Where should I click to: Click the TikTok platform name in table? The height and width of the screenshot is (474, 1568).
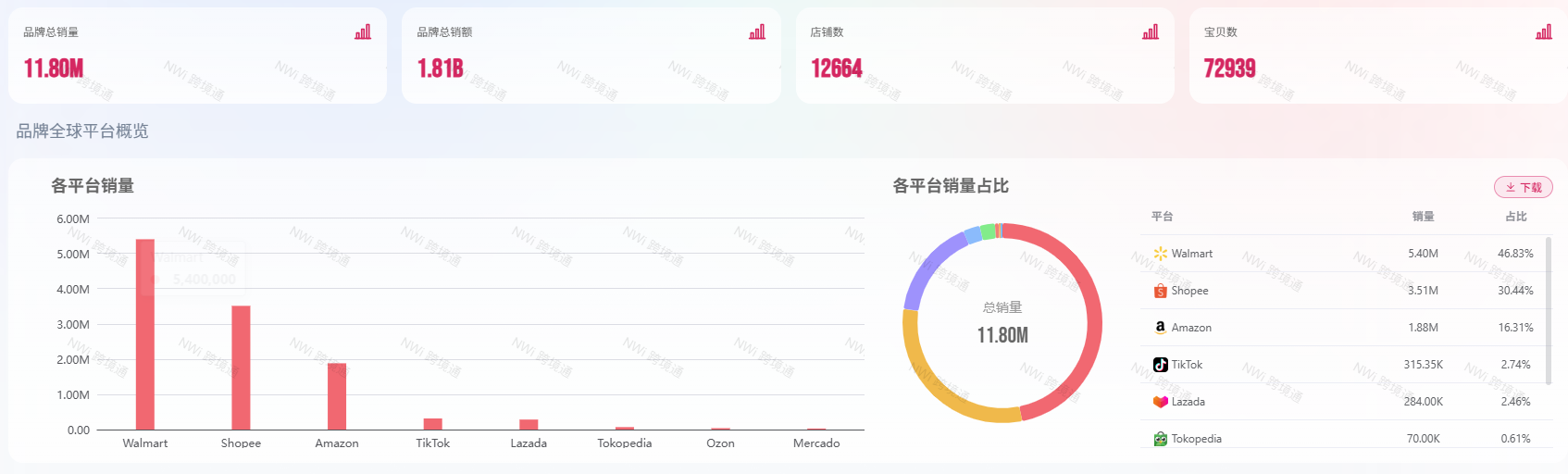(1187, 365)
